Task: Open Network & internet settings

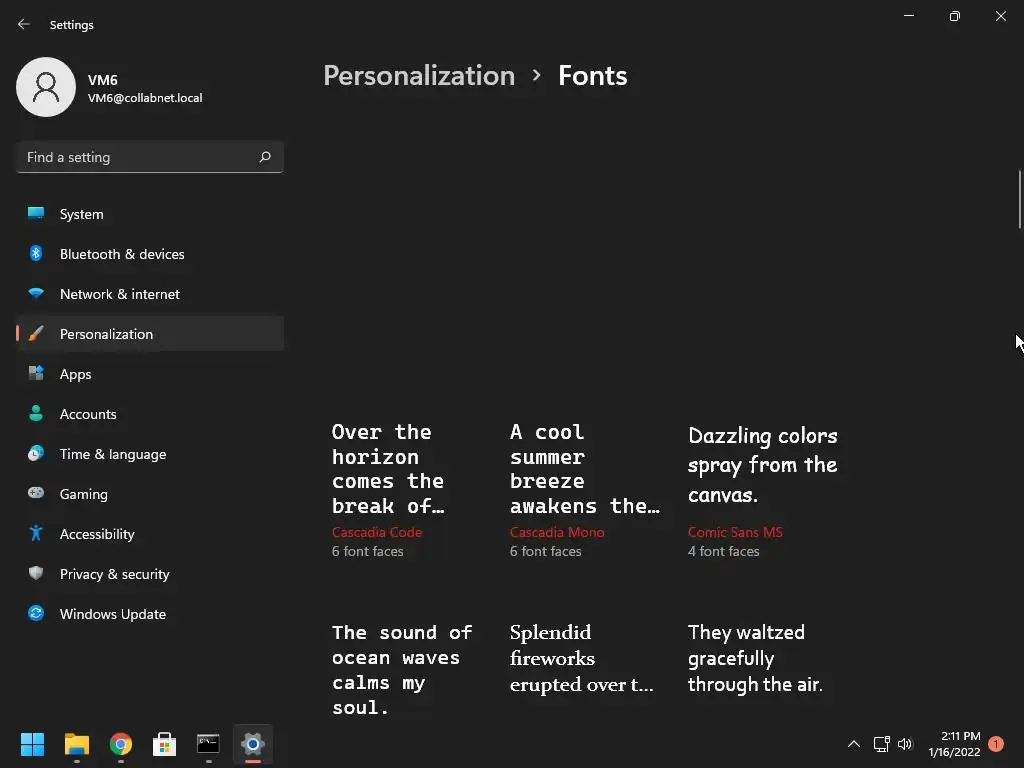Action: point(150,294)
